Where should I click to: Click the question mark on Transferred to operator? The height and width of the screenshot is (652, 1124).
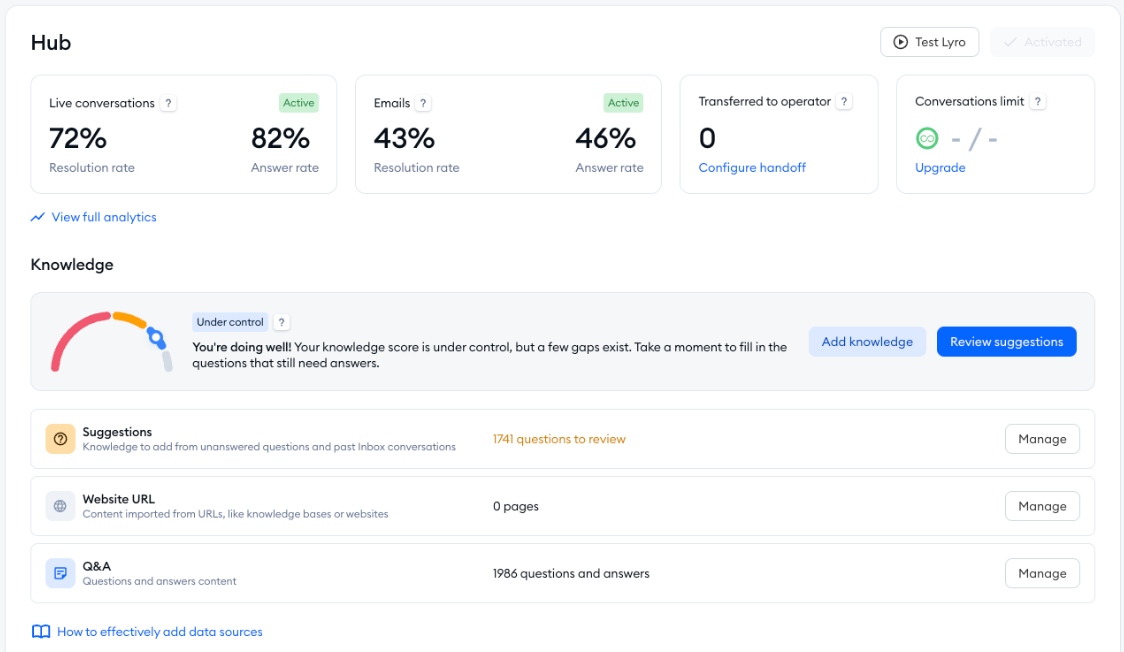point(844,101)
